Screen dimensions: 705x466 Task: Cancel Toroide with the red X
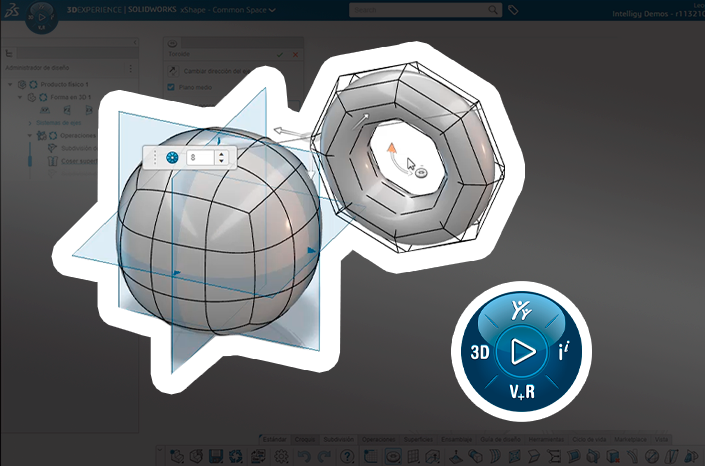(295, 54)
